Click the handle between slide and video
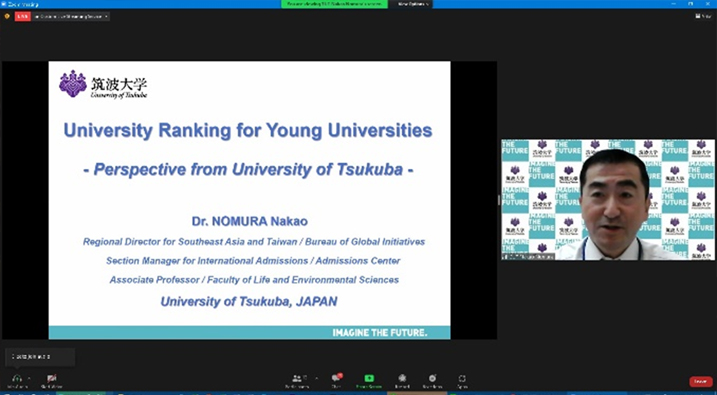Viewport: 717px width, 395px height. click(499, 200)
